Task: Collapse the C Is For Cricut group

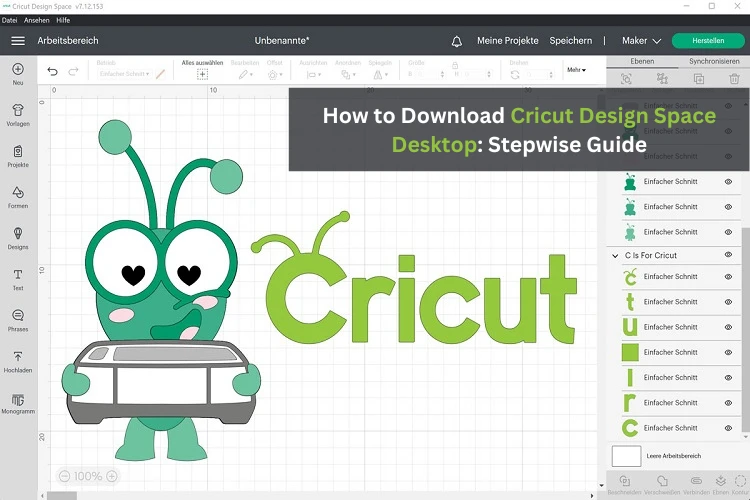Action: [615, 256]
